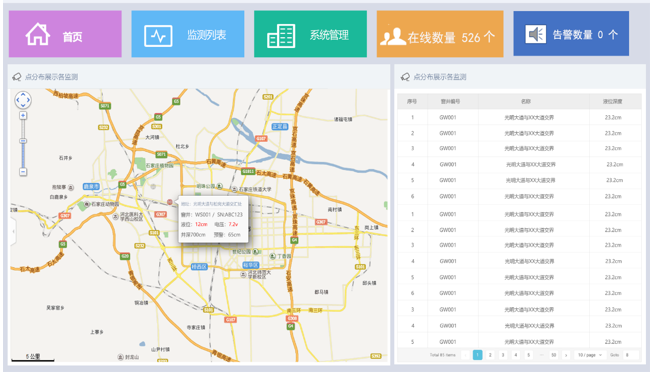The height and width of the screenshot is (375, 651).
Task: Click the 在线数量 online users icon
Action: coord(392,37)
